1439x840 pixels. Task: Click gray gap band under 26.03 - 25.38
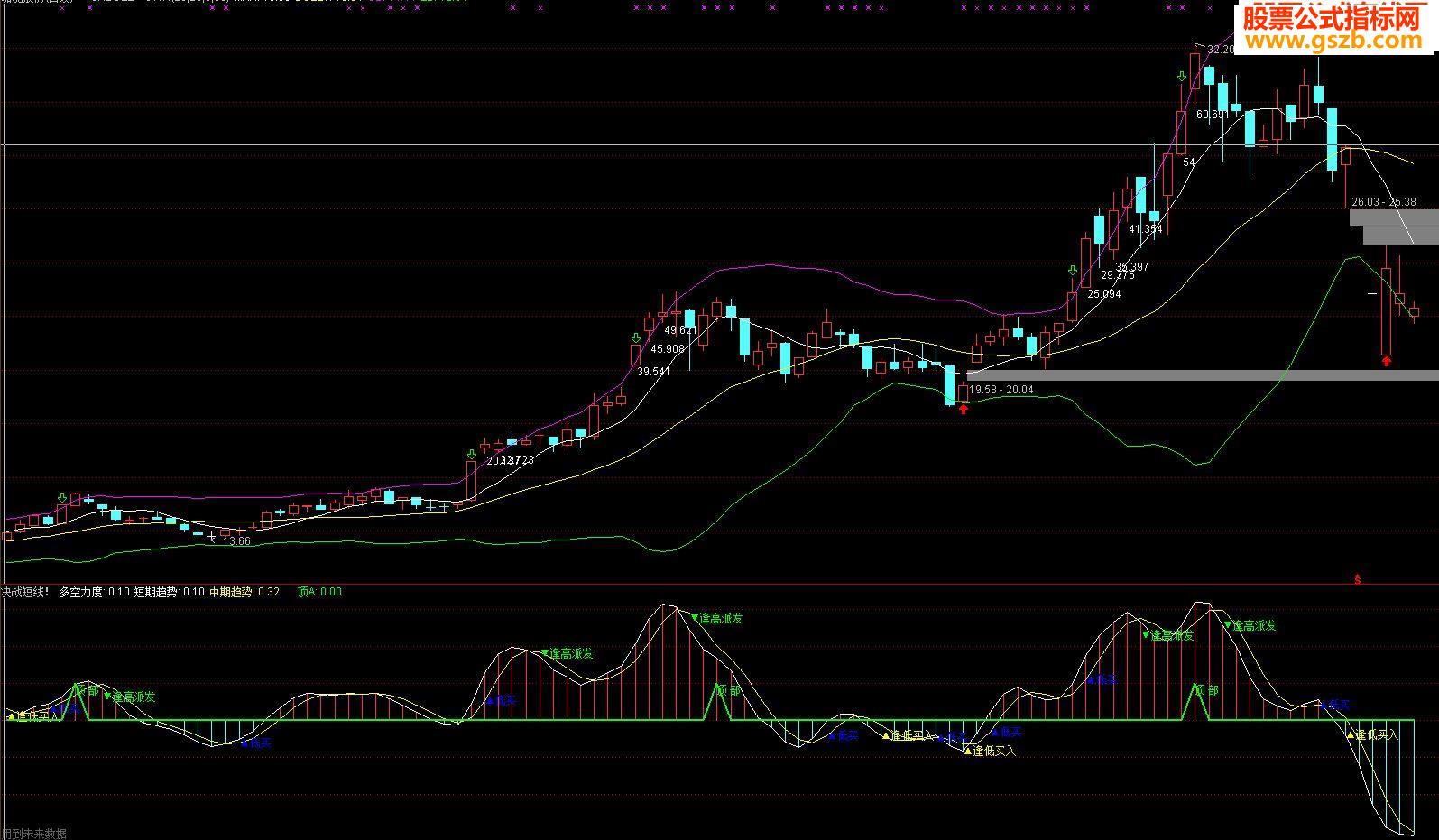(x=1394, y=217)
